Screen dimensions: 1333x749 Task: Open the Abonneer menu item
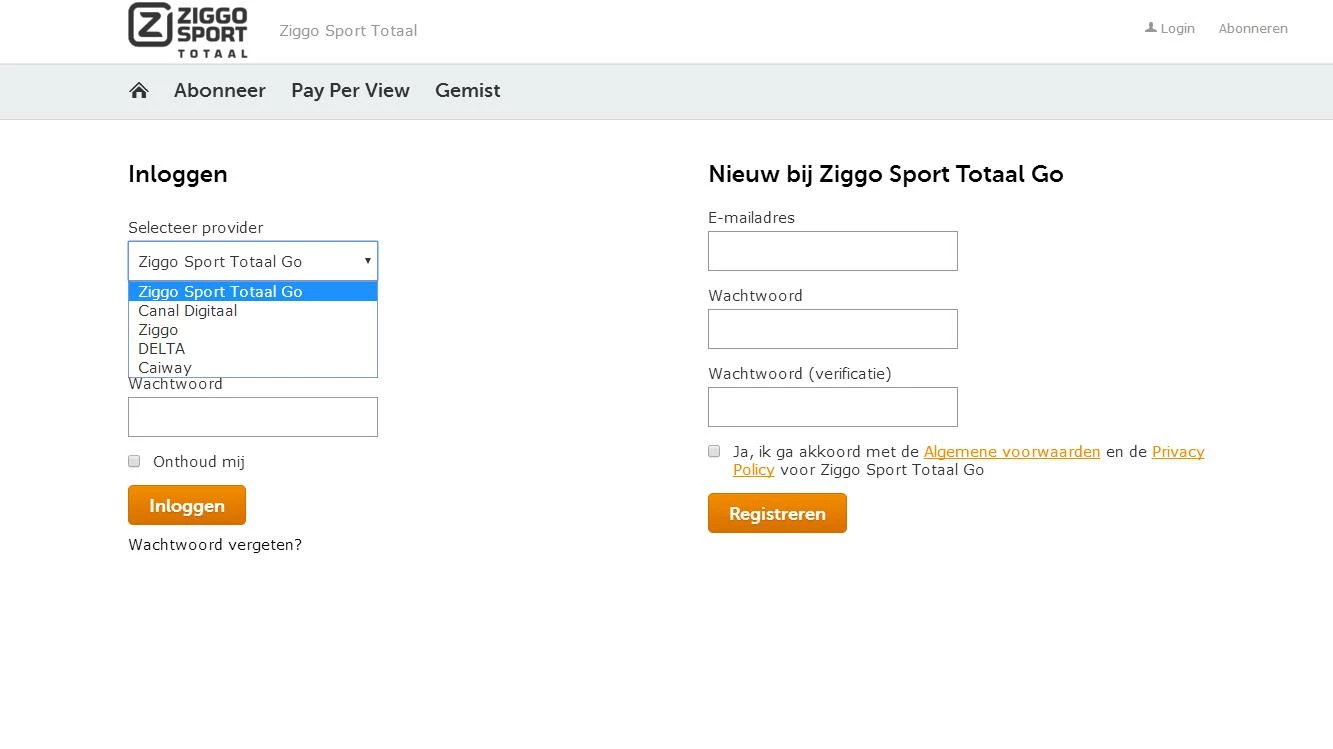220,90
